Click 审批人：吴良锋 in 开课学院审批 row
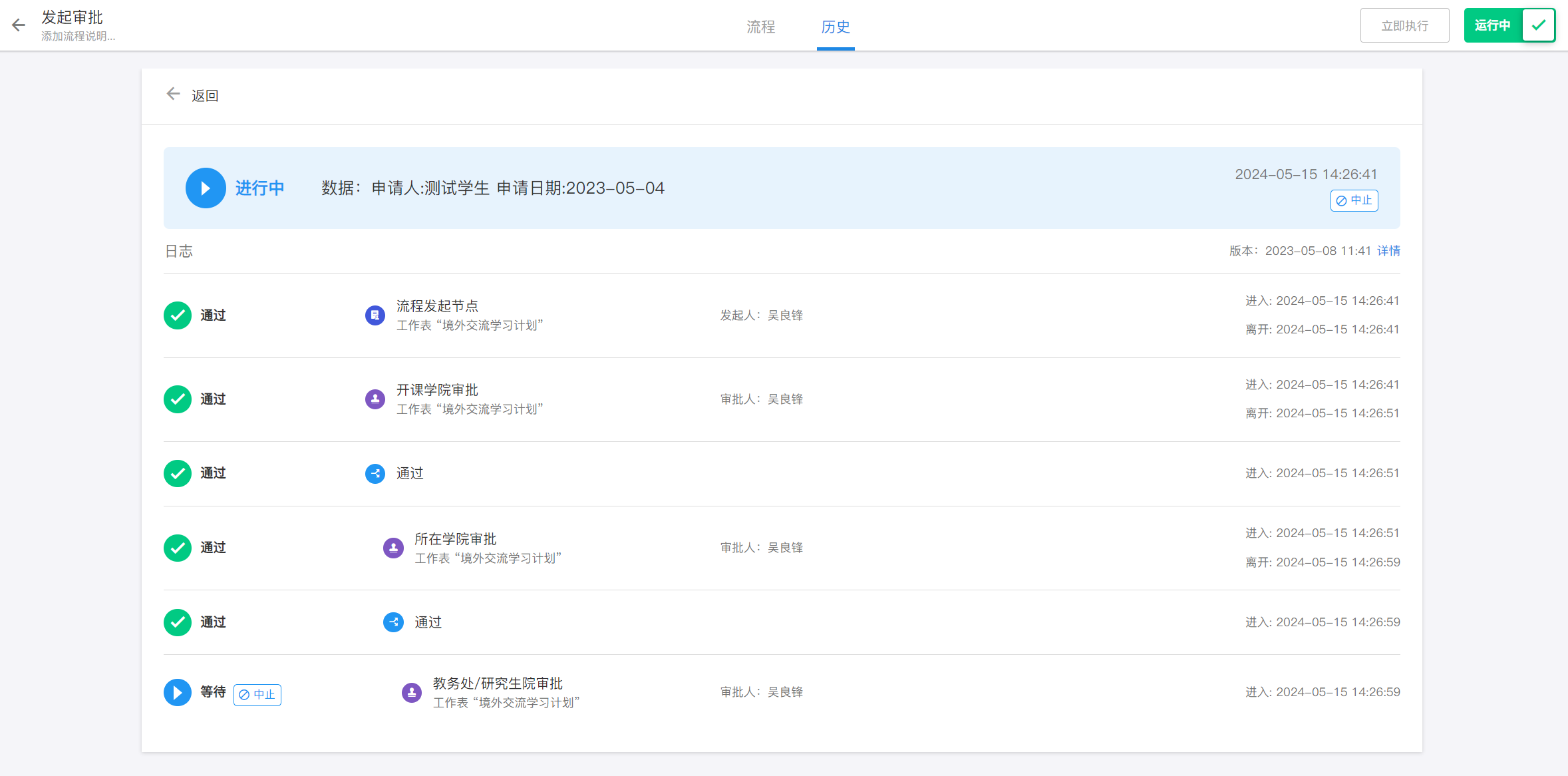Viewport: 1568px width, 776px height. (x=762, y=399)
